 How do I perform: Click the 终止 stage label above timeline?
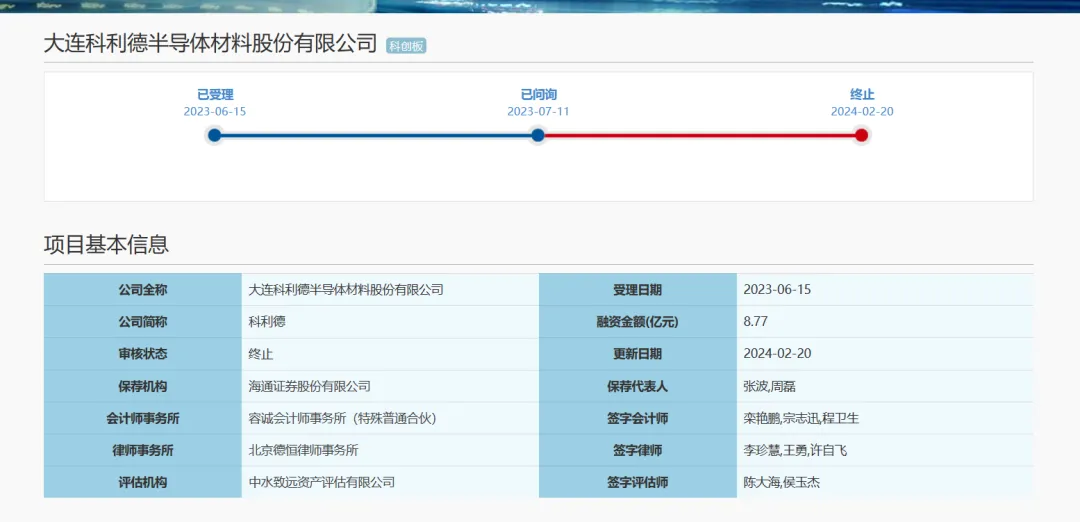[862, 95]
